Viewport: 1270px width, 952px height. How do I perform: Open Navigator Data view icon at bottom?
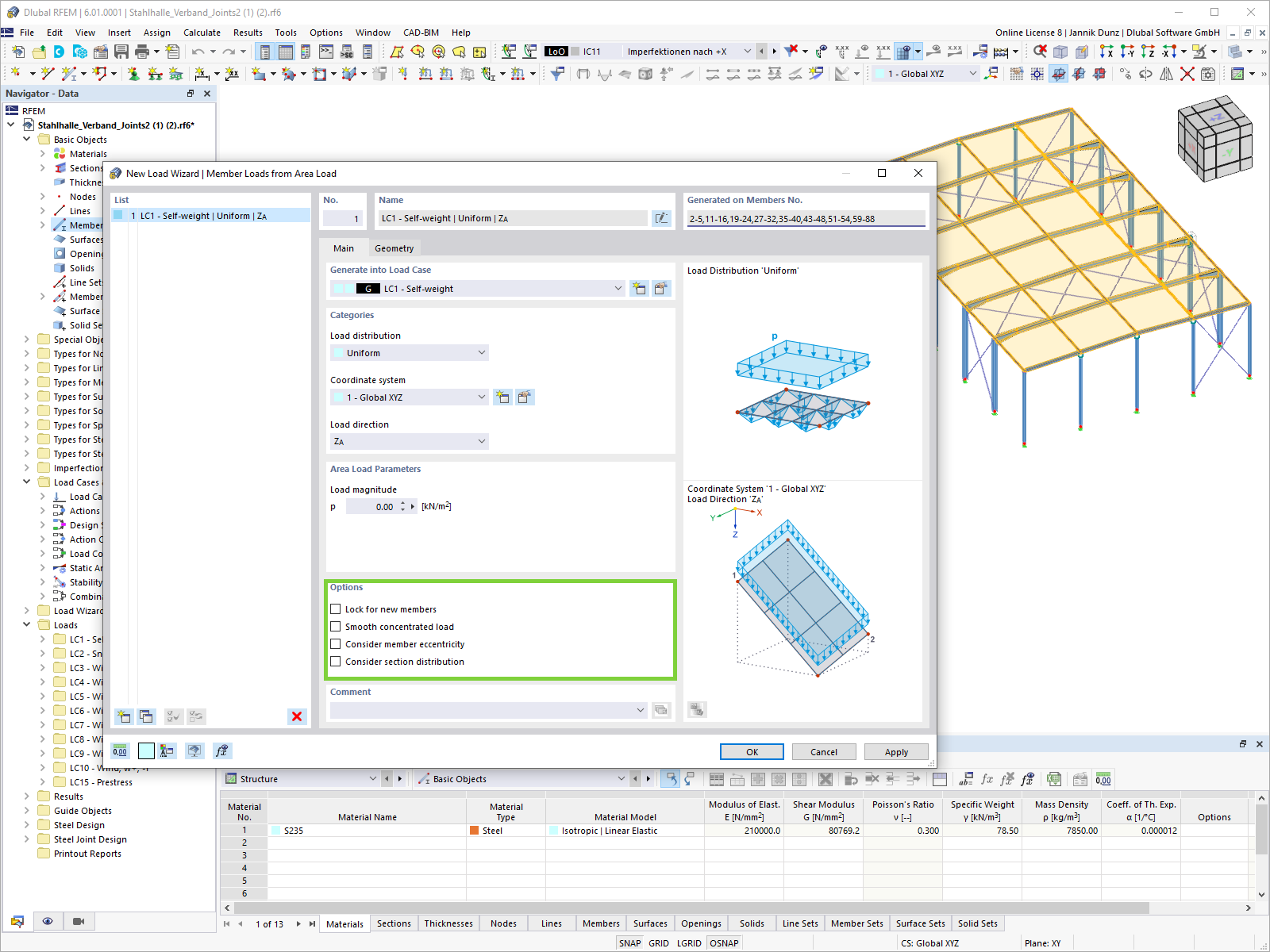[17, 921]
